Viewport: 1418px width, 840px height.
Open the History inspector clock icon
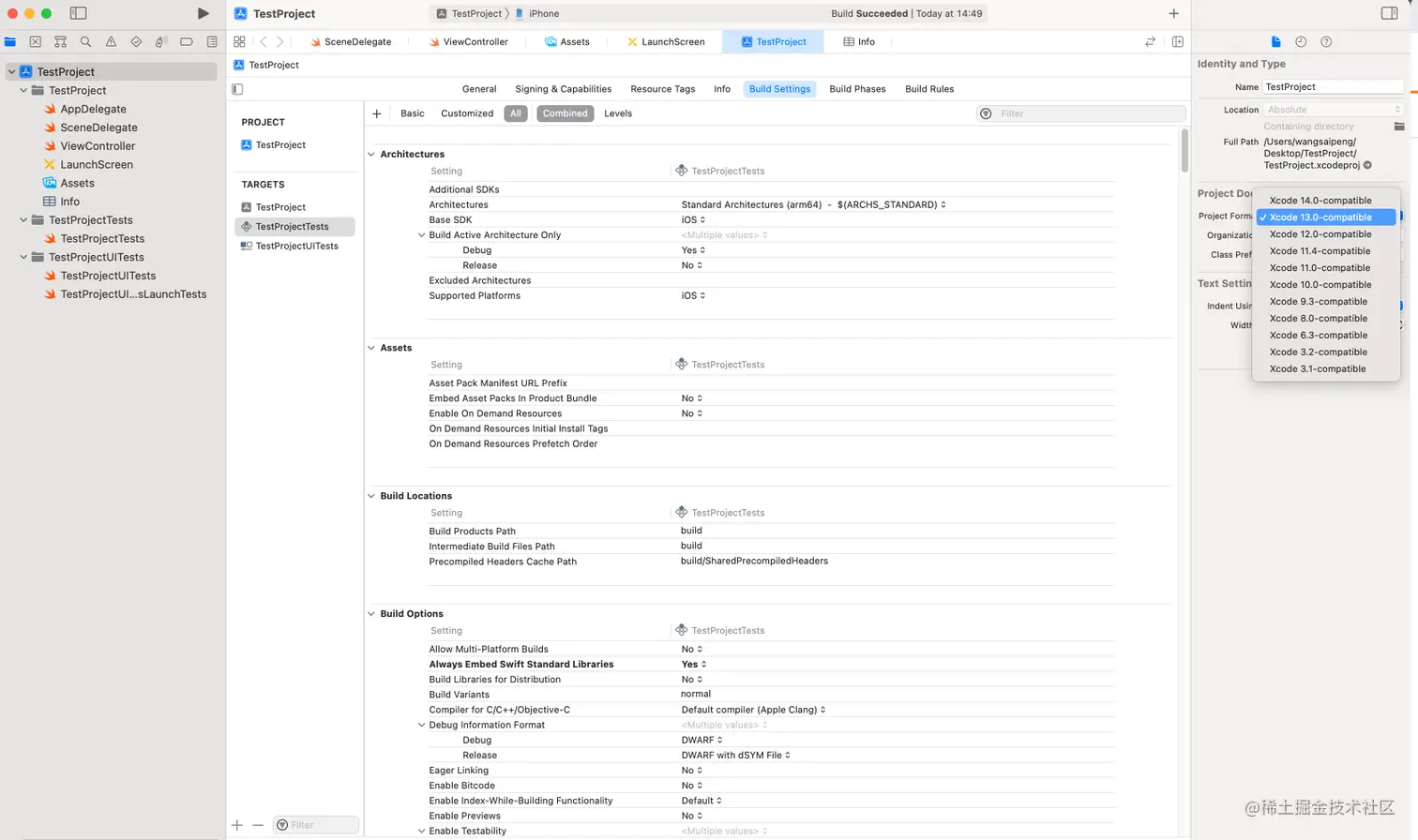pyautogui.click(x=1301, y=41)
